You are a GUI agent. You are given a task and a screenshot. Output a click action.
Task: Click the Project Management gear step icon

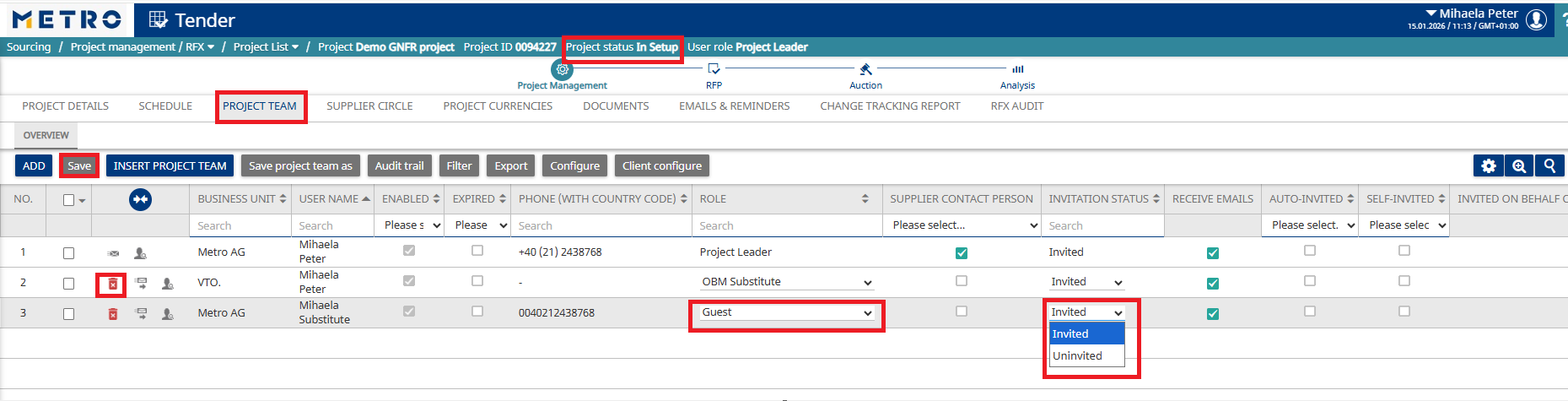tap(562, 69)
